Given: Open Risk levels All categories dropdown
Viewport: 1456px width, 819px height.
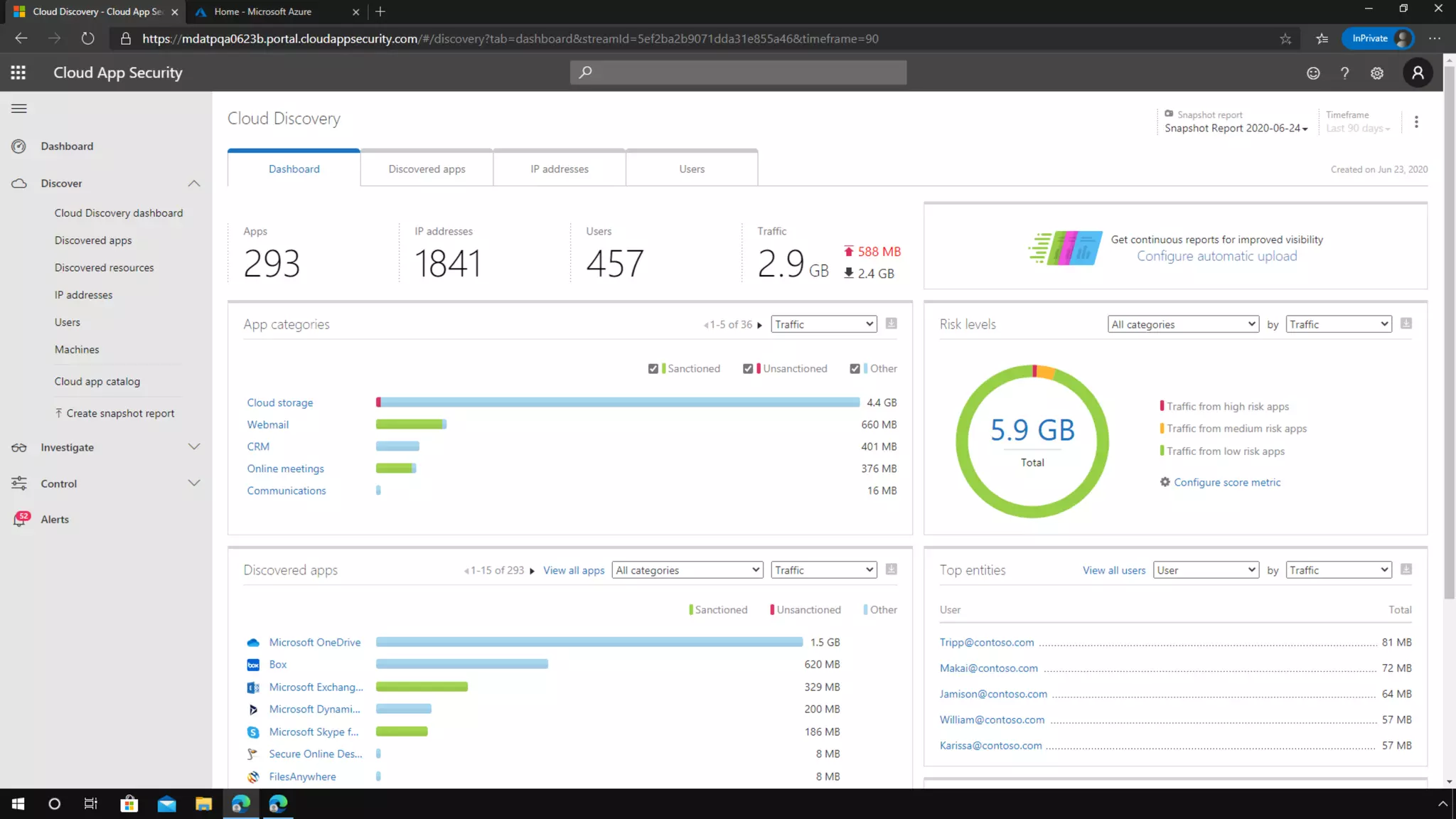Looking at the screenshot, I should (1183, 324).
